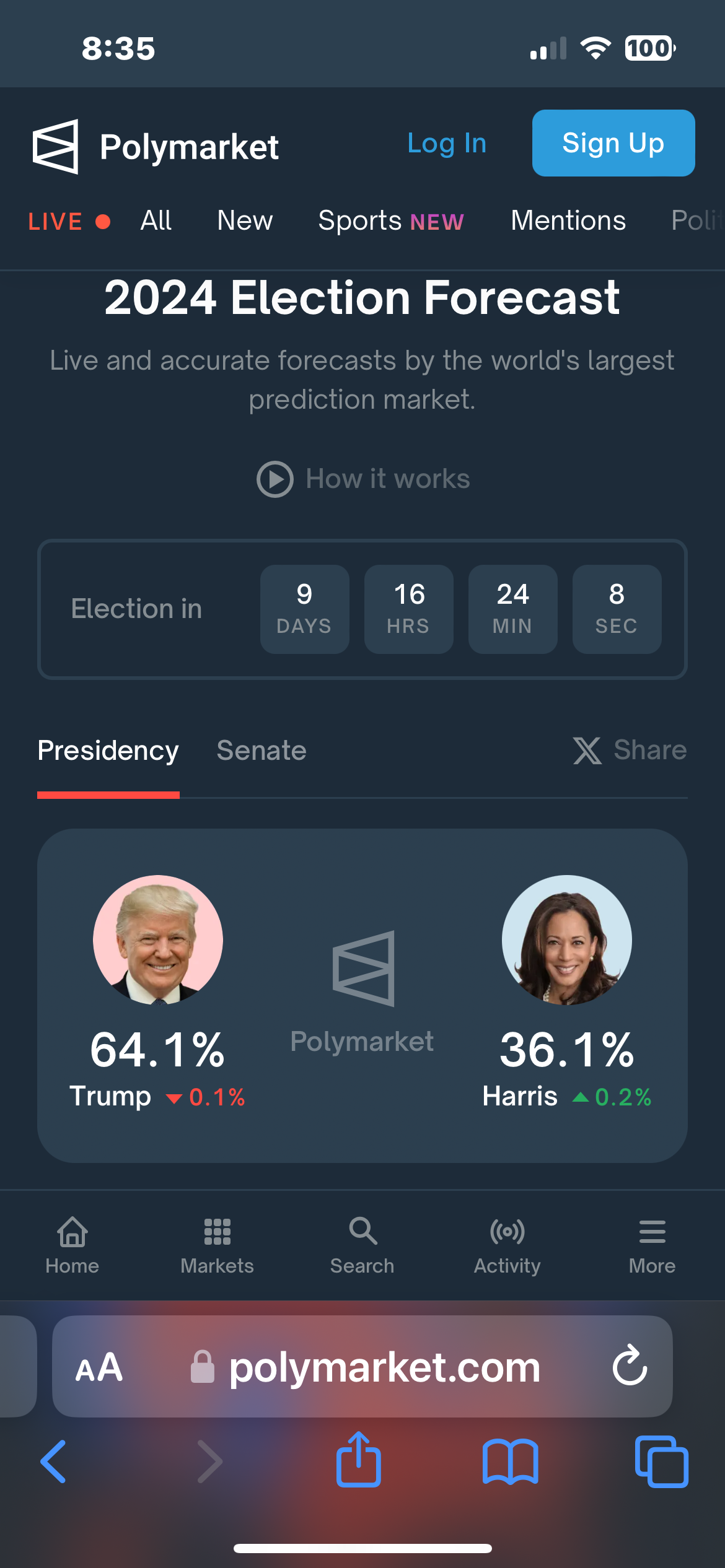
Task: Select the Presidency tab
Action: (108, 751)
